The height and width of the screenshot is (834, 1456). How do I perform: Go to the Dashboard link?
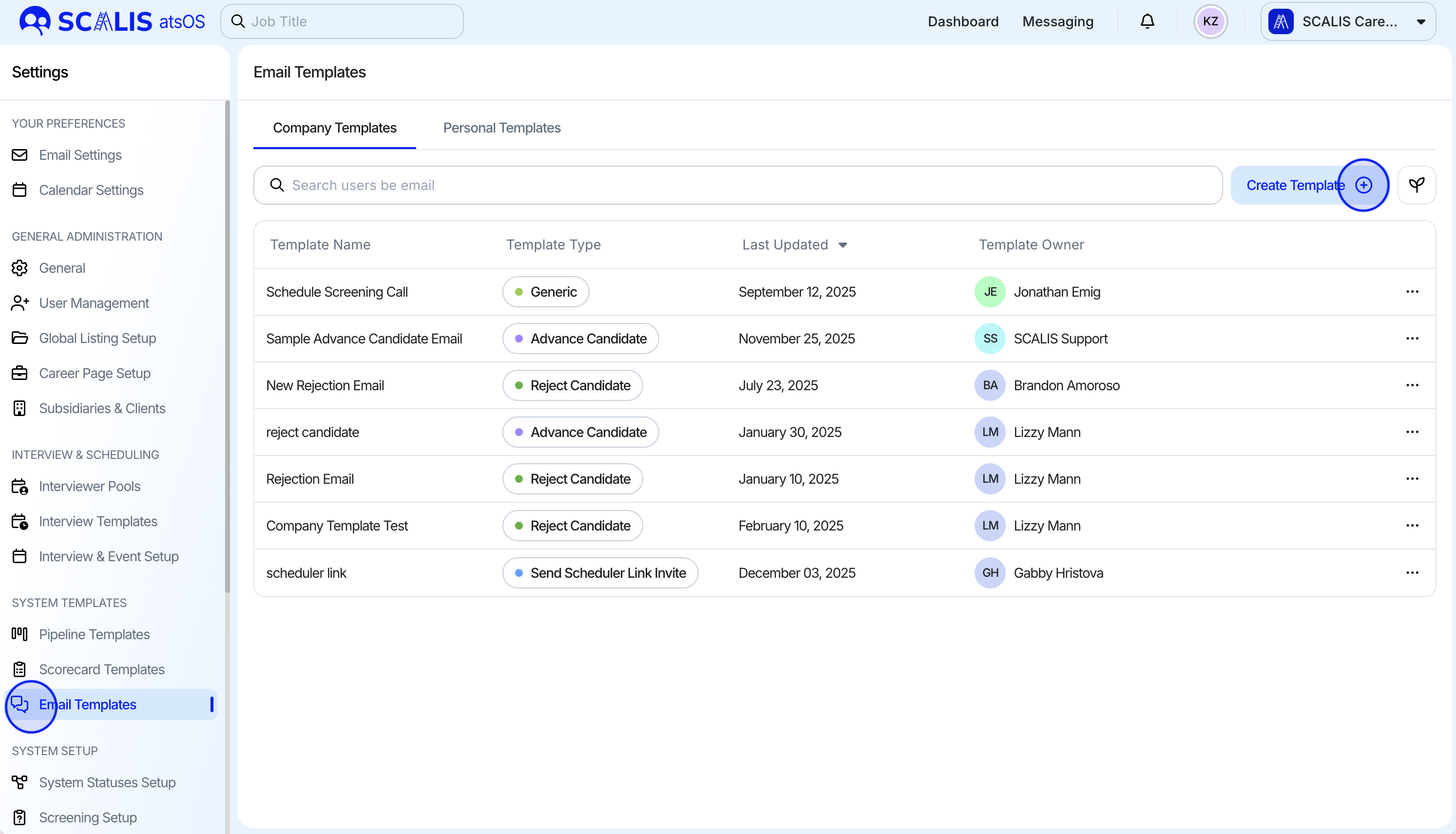click(963, 22)
